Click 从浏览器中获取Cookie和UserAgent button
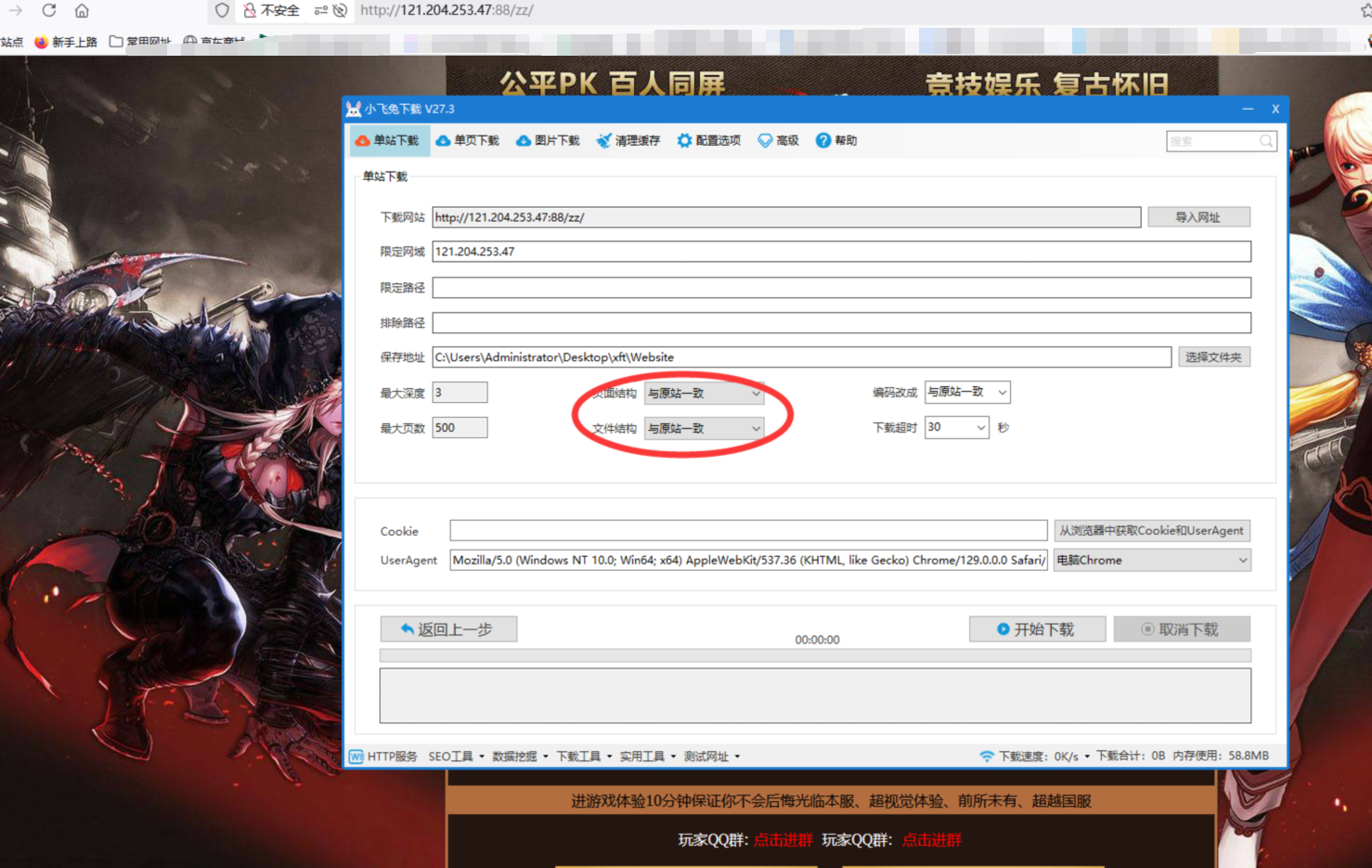This screenshot has width=1372, height=868. coord(1152,531)
